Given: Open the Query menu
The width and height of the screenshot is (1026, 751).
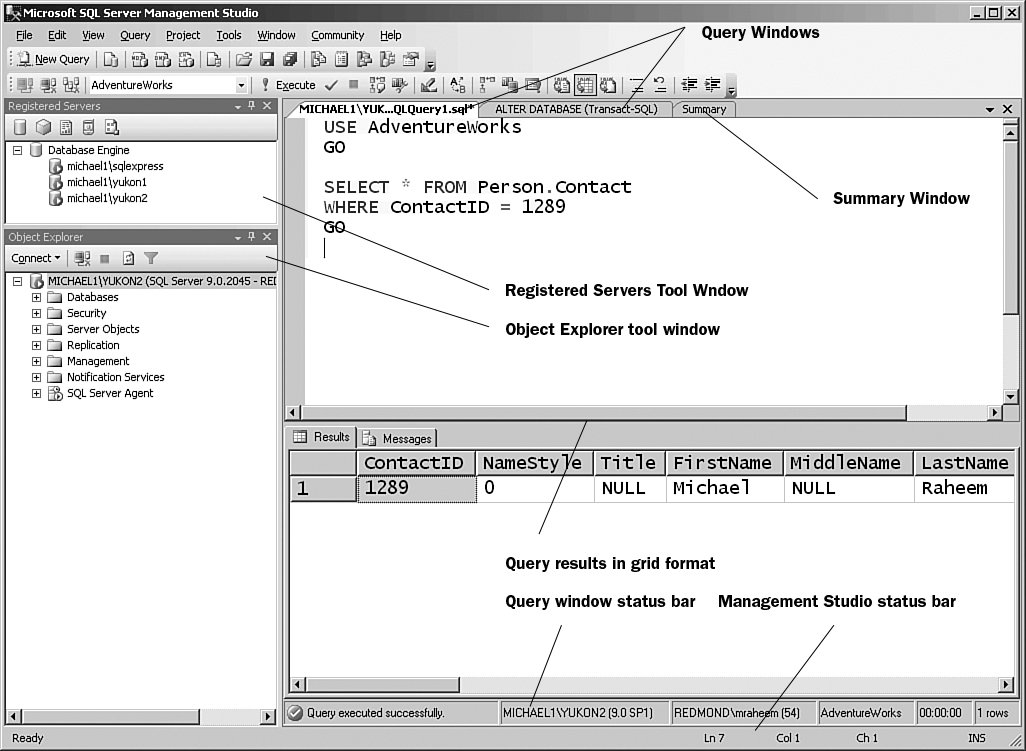Looking at the screenshot, I should (x=135, y=35).
